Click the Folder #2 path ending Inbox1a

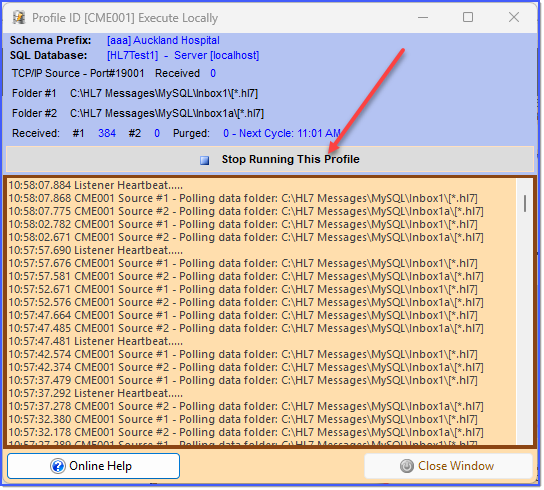[x=167, y=113]
